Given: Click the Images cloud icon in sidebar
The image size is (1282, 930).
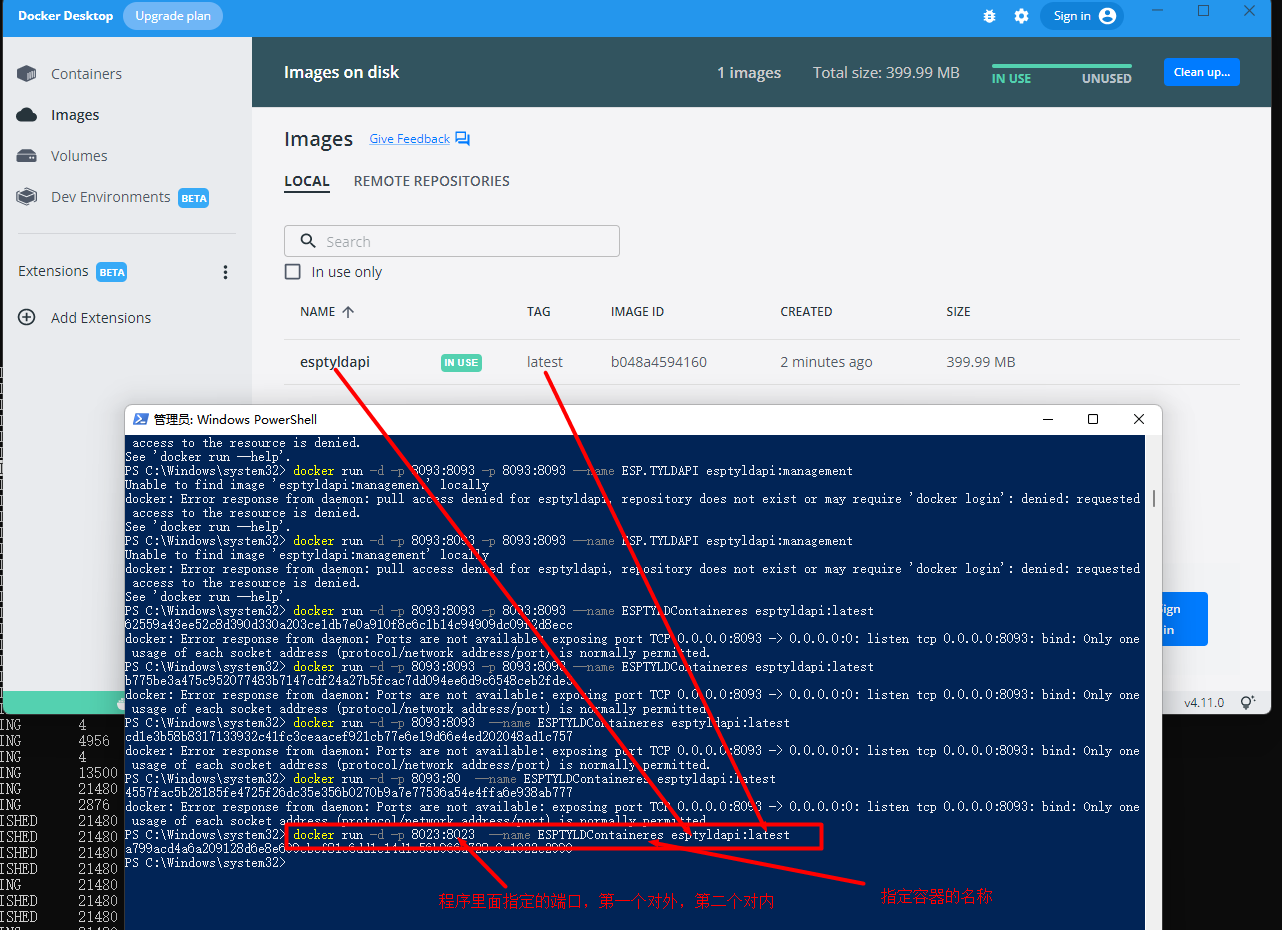Looking at the screenshot, I should point(27,115).
